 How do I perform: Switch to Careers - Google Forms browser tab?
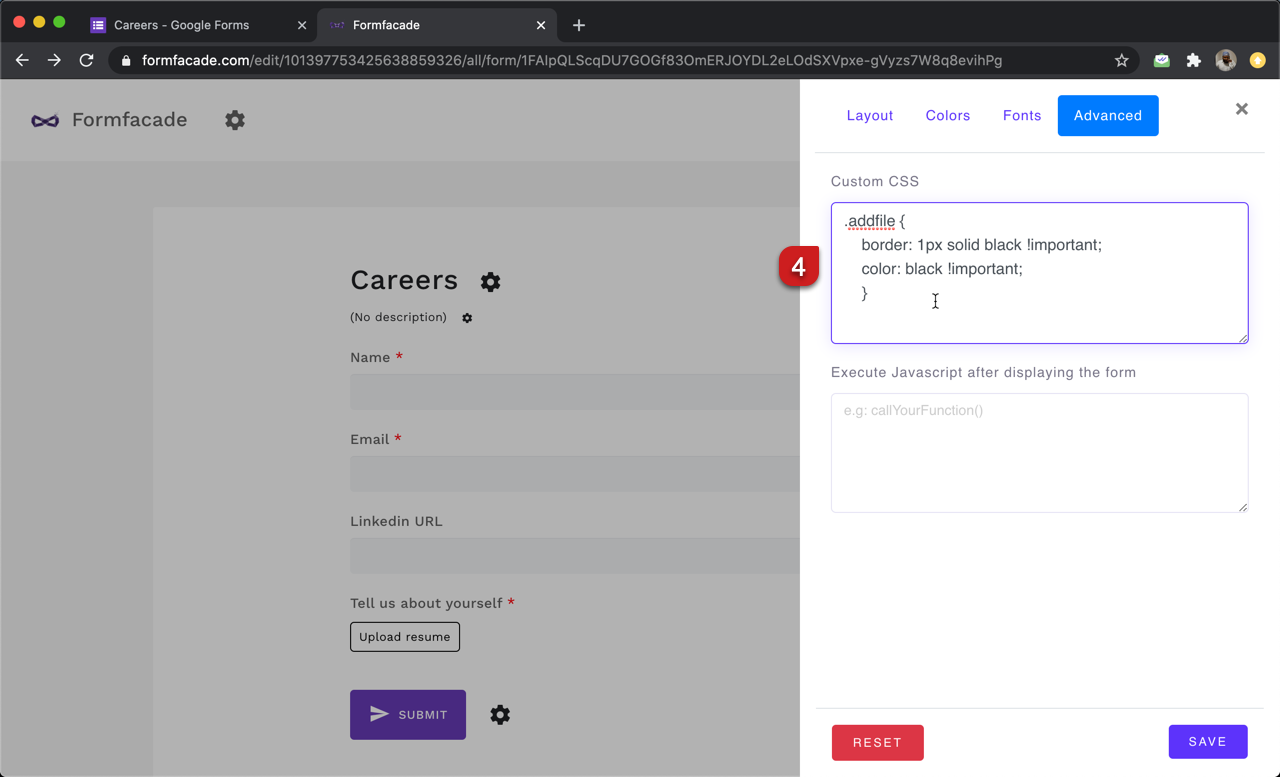(181, 25)
